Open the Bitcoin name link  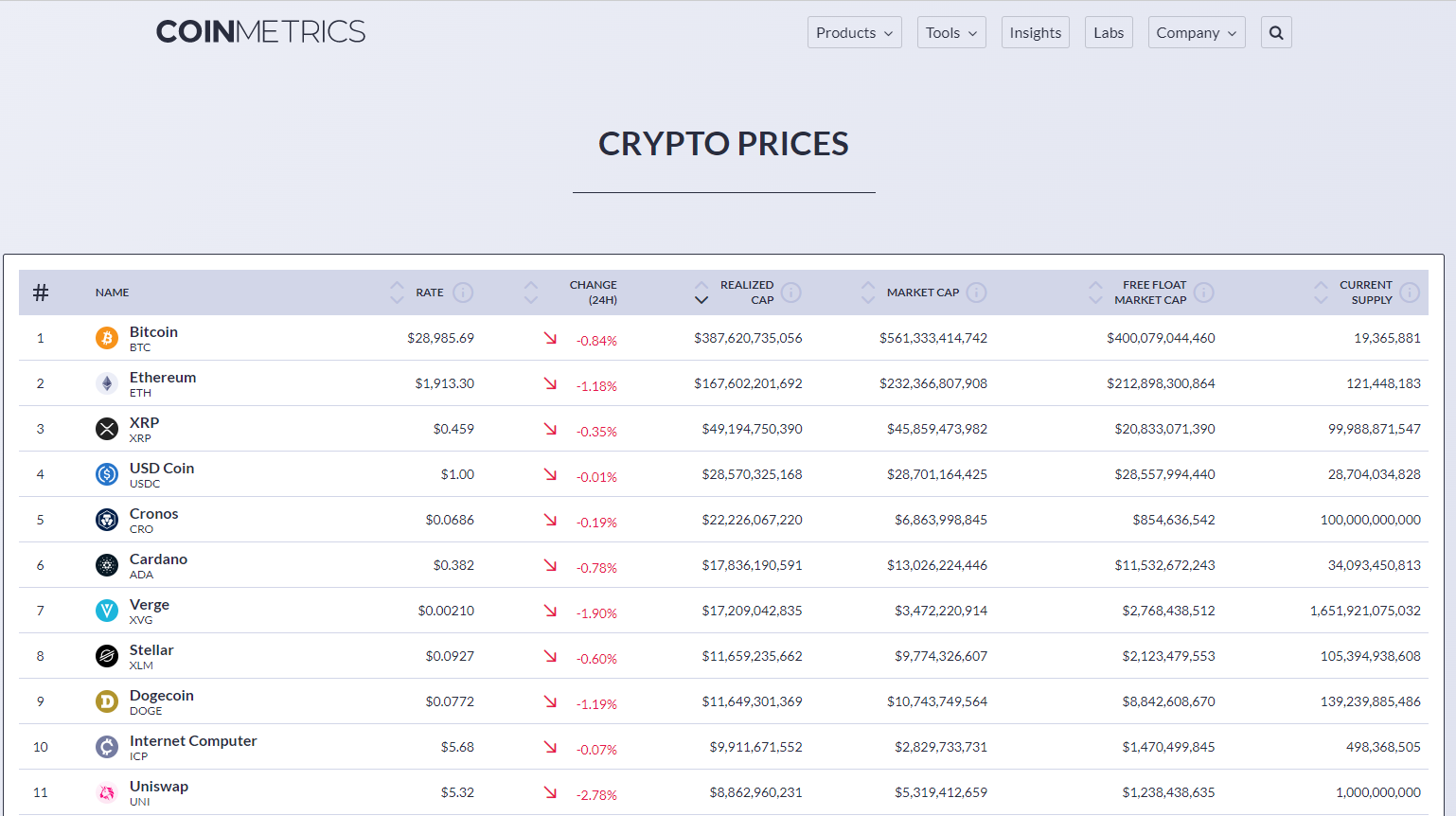(x=153, y=332)
